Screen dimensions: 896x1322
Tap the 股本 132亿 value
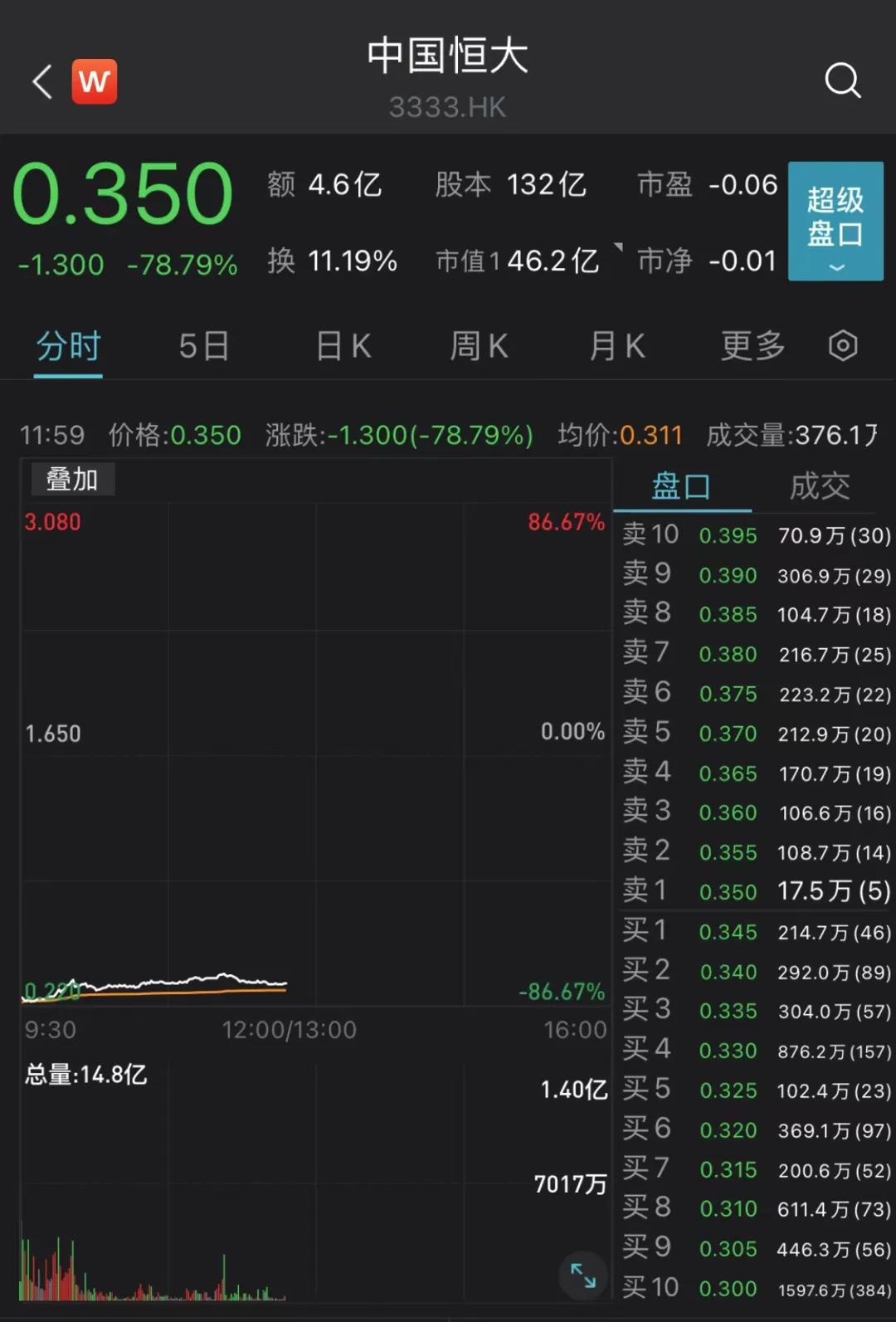(511, 184)
